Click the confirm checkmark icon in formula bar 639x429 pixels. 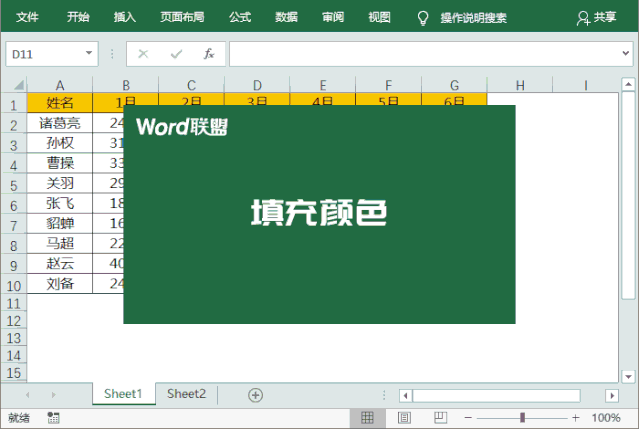[176, 54]
